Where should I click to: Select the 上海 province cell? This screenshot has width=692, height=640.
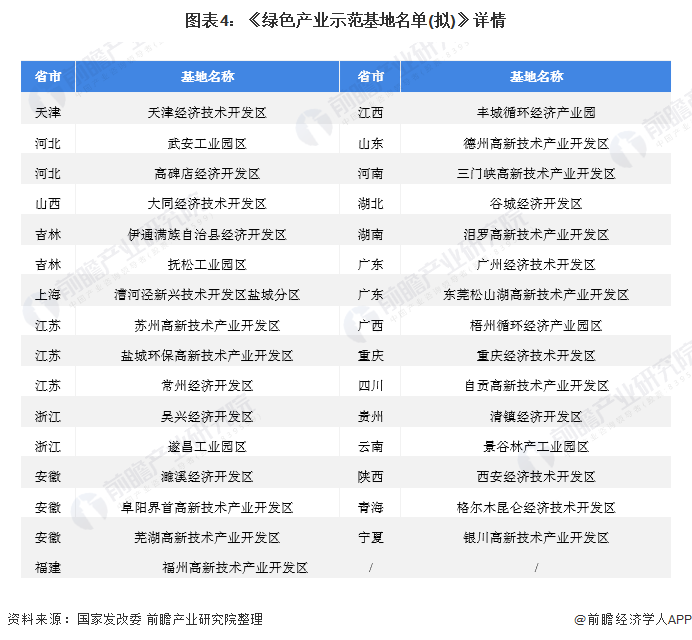point(47,295)
